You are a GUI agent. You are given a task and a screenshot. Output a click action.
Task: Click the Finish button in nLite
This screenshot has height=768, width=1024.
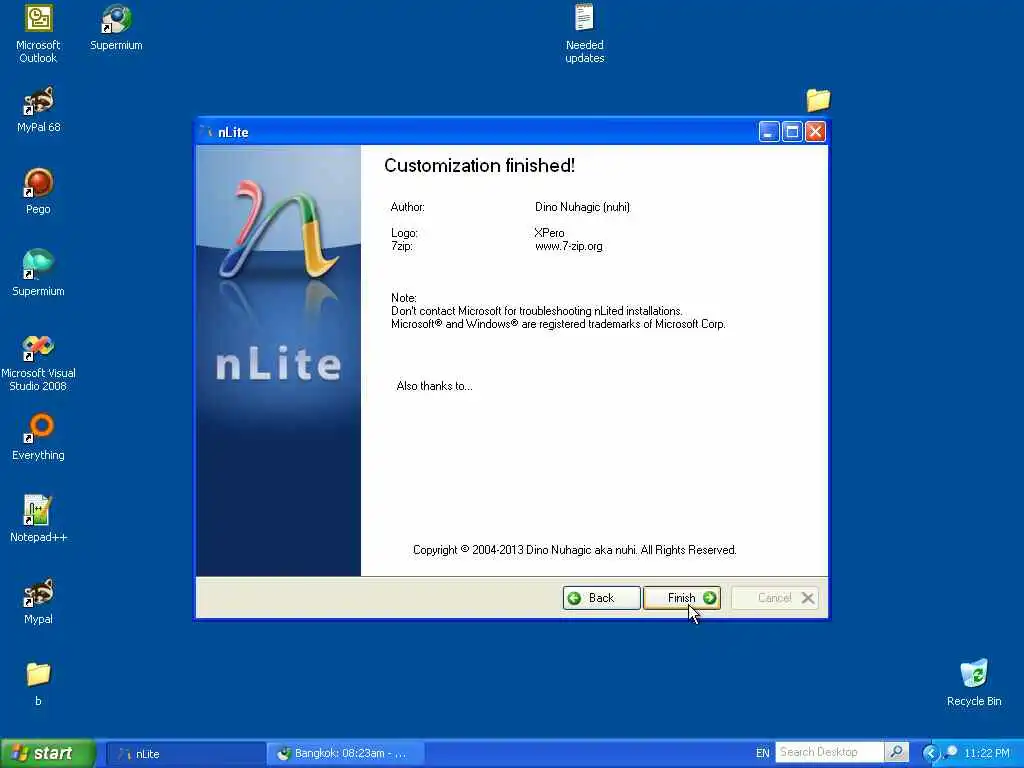click(x=682, y=598)
